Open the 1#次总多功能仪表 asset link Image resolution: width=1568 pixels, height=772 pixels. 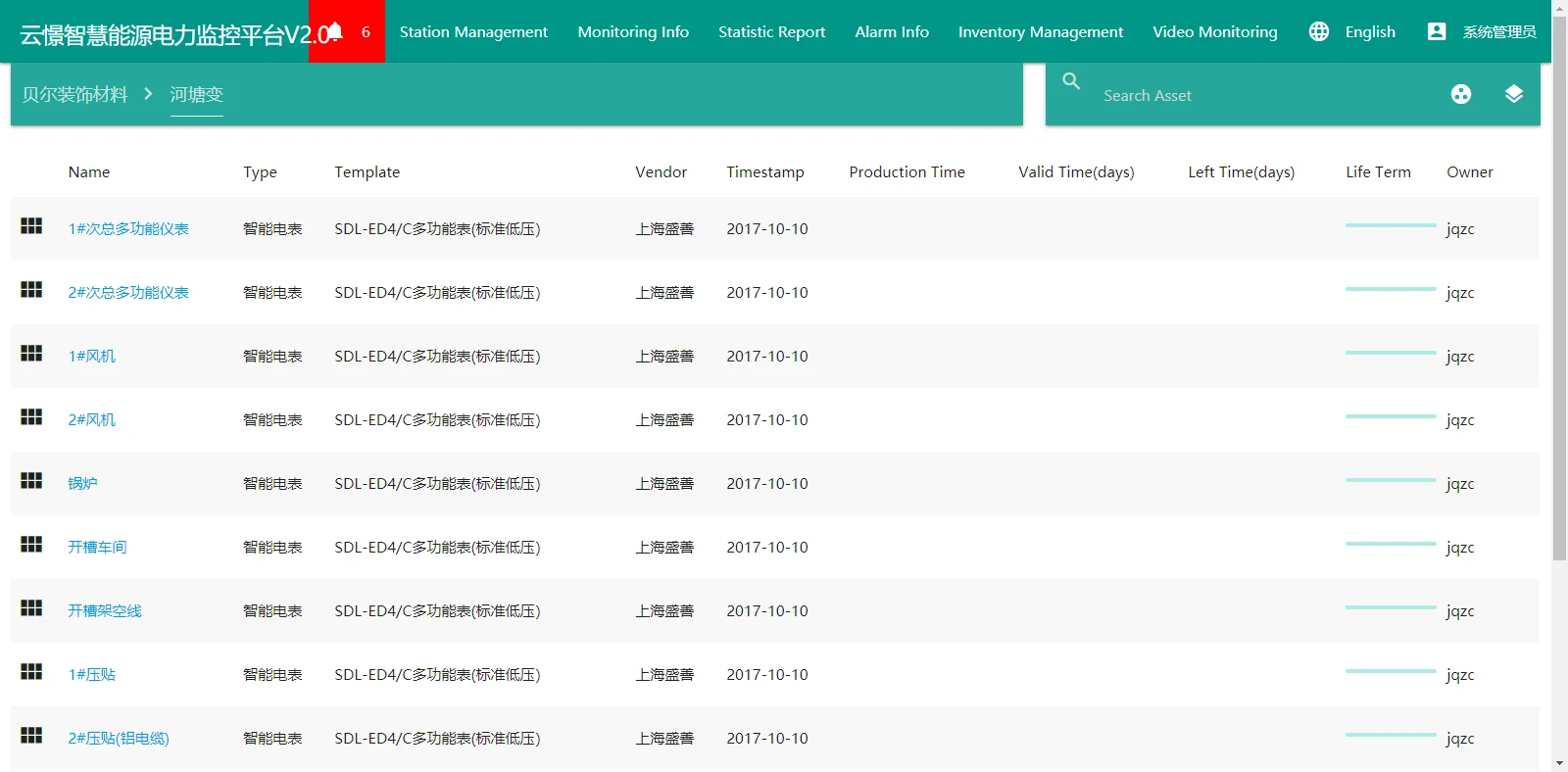(x=128, y=229)
